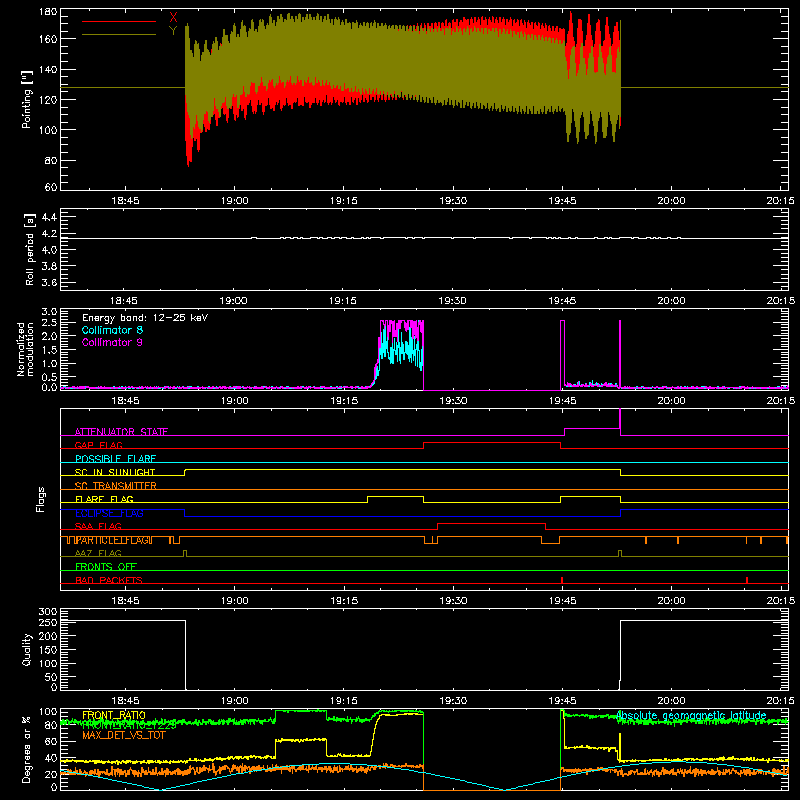Click 20:00 under the Flags plot
The image size is (800, 800).
pos(671,601)
